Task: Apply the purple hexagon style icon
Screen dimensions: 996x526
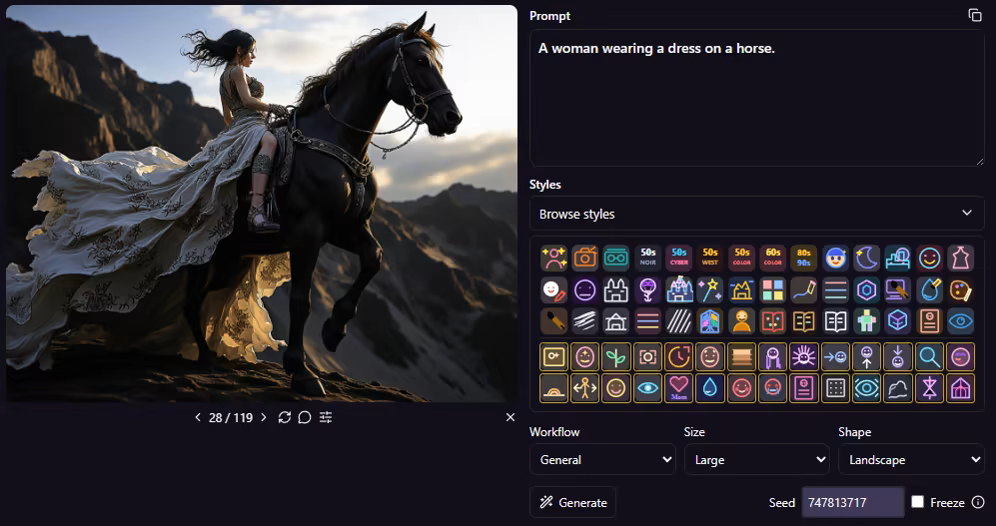Action: 866,290
